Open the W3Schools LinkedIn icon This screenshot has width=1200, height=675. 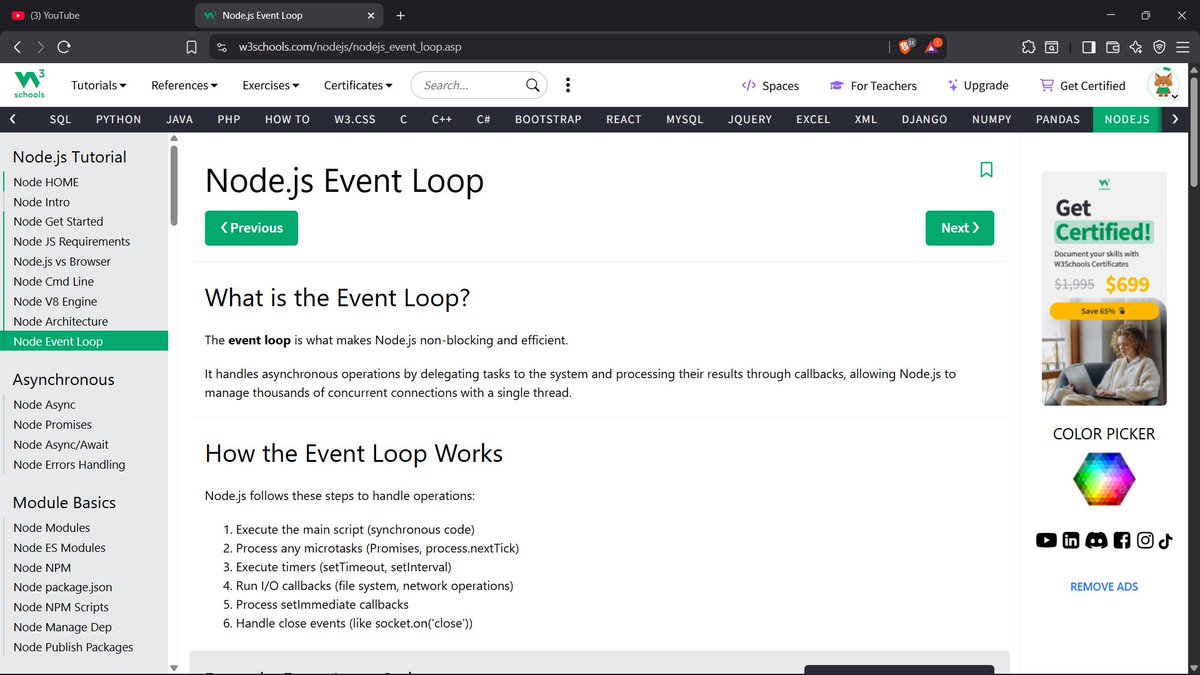click(1071, 540)
